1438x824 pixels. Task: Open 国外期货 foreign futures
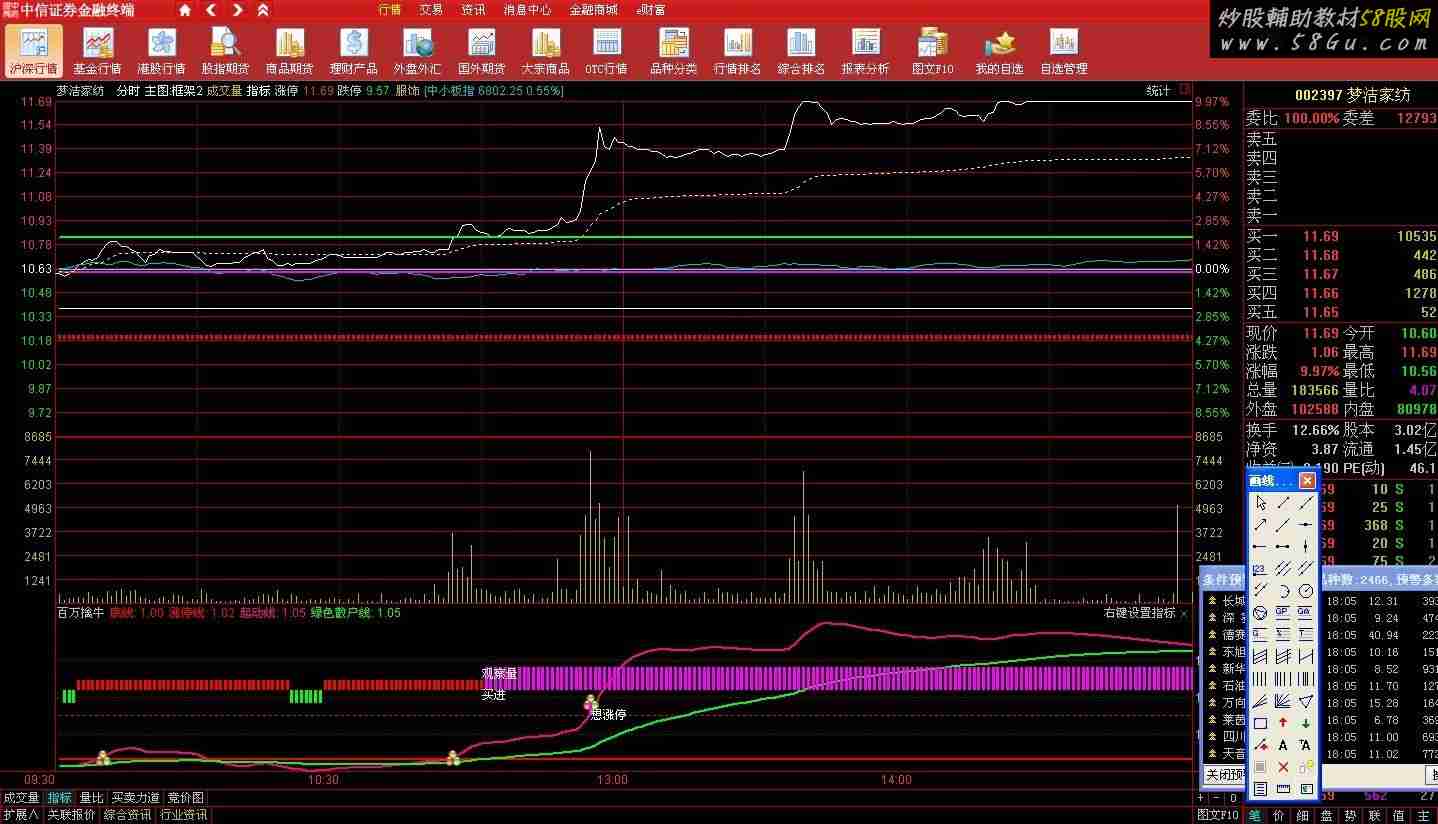point(481,51)
